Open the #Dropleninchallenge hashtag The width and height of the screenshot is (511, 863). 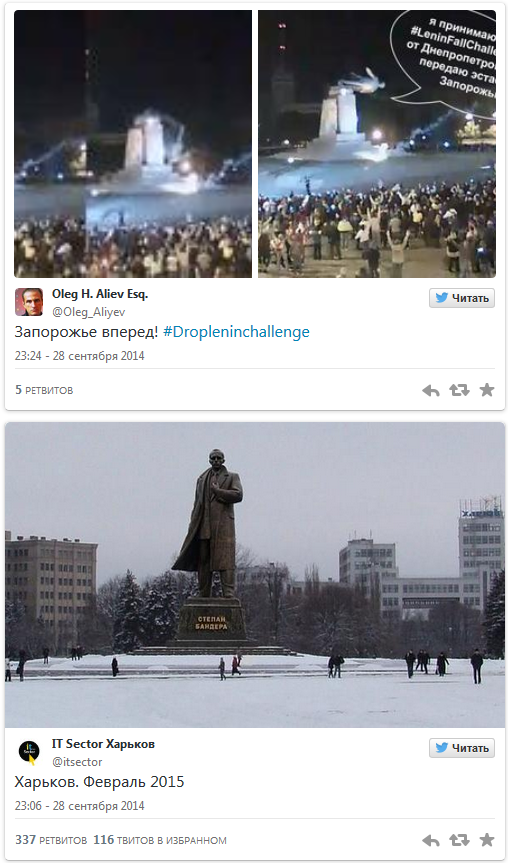coord(236,332)
